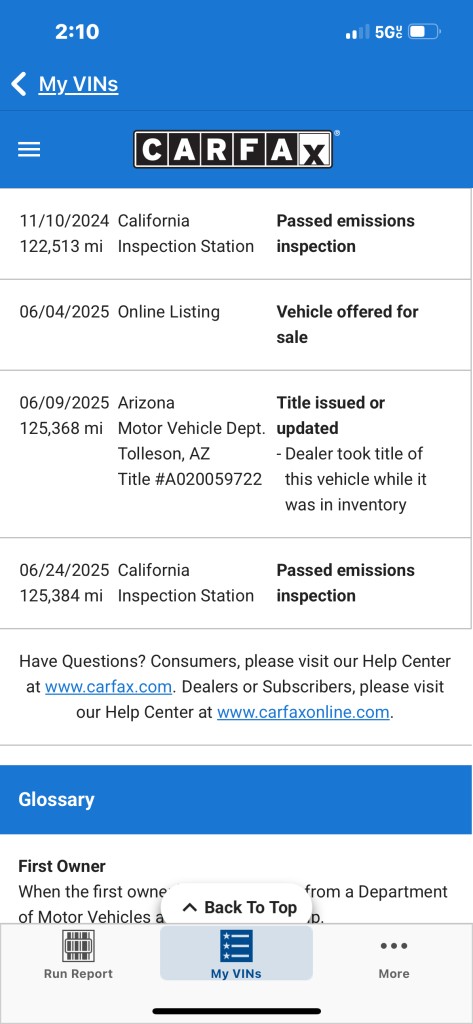Switch to the Run Report tab
The image size is (473, 1024).
click(78, 954)
